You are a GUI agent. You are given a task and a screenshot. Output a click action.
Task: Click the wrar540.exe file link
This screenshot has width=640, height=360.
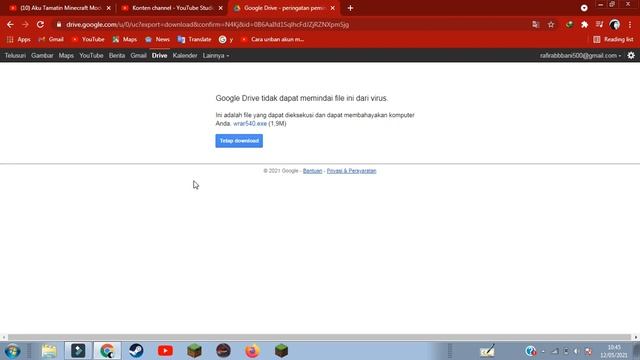(x=250, y=124)
